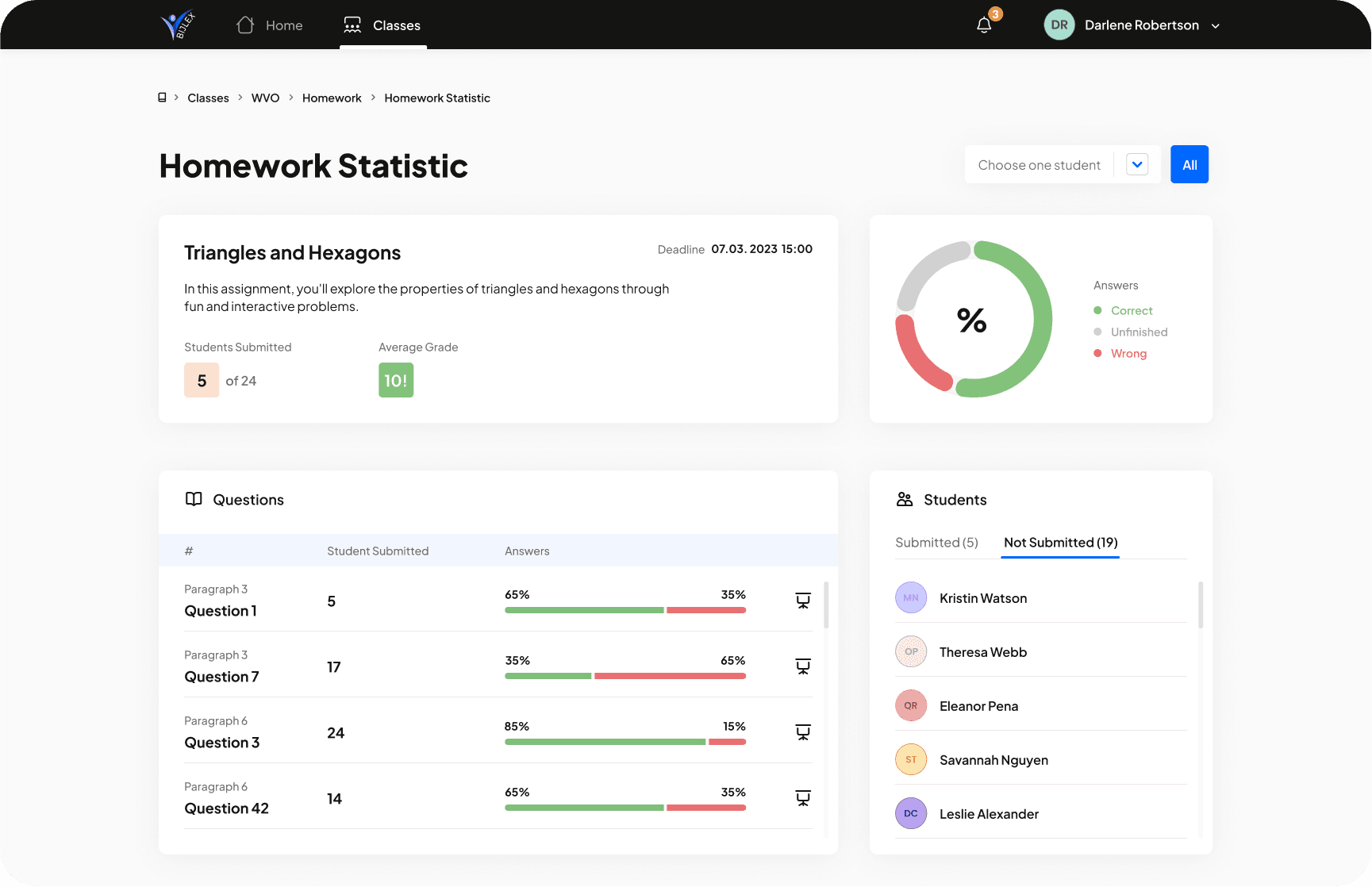Switch to the Submitted (5) tab

[936, 543]
